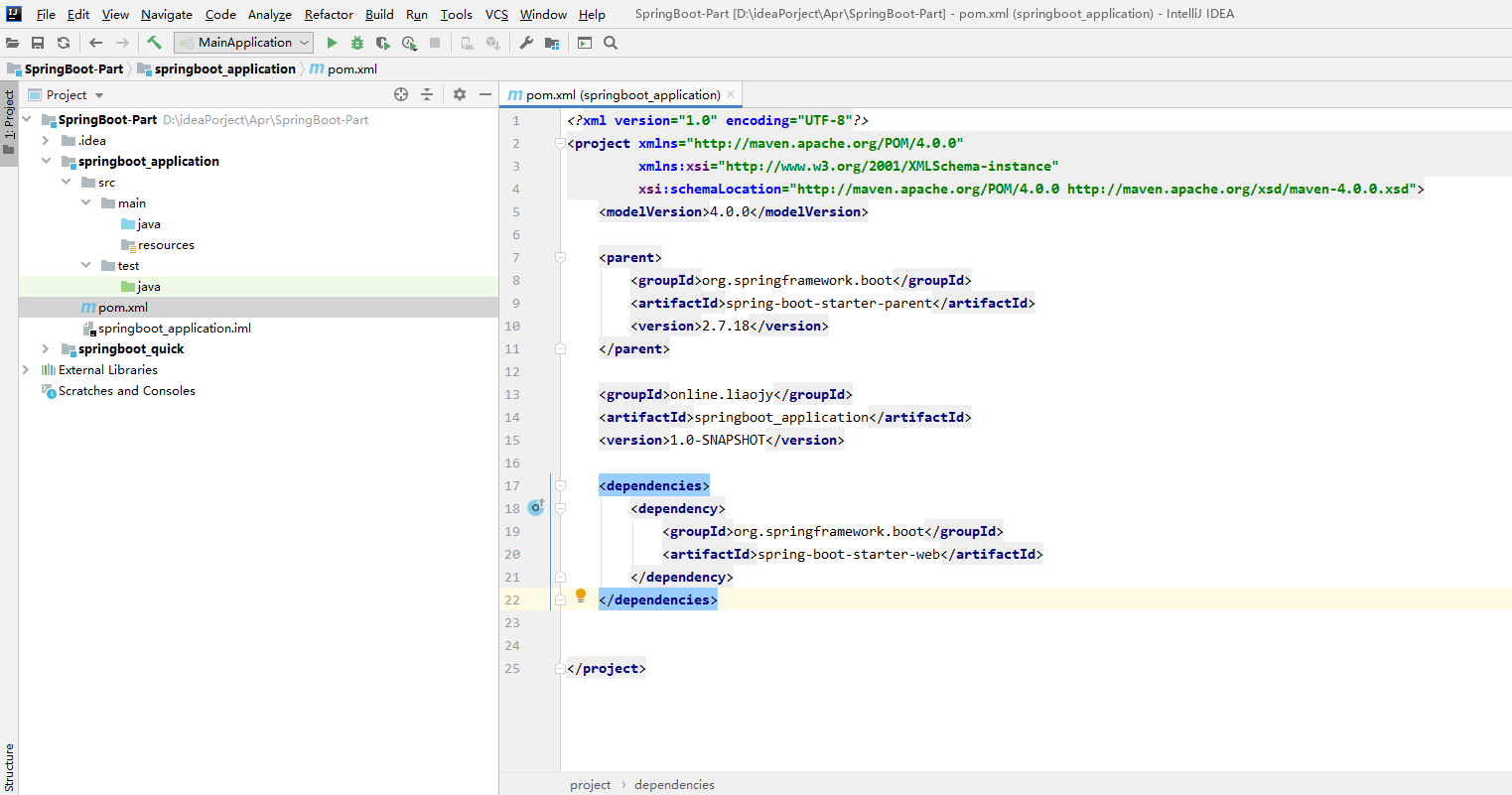Open the Build menu
Image resolution: width=1512 pixels, height=795 pixels.
(x=379, y=14)
